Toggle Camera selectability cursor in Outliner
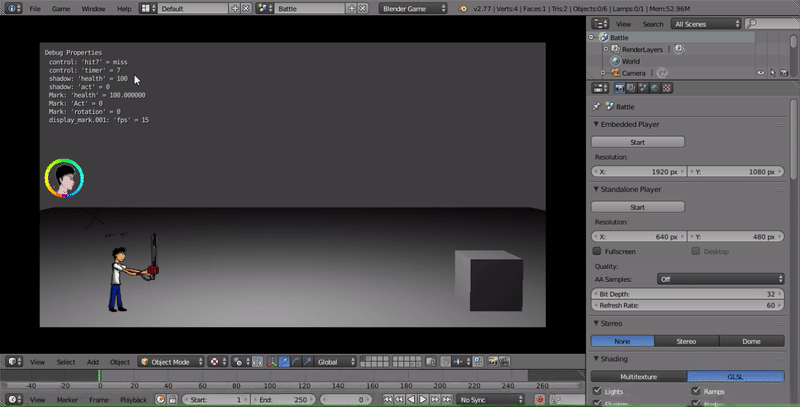 click(772, 73)
